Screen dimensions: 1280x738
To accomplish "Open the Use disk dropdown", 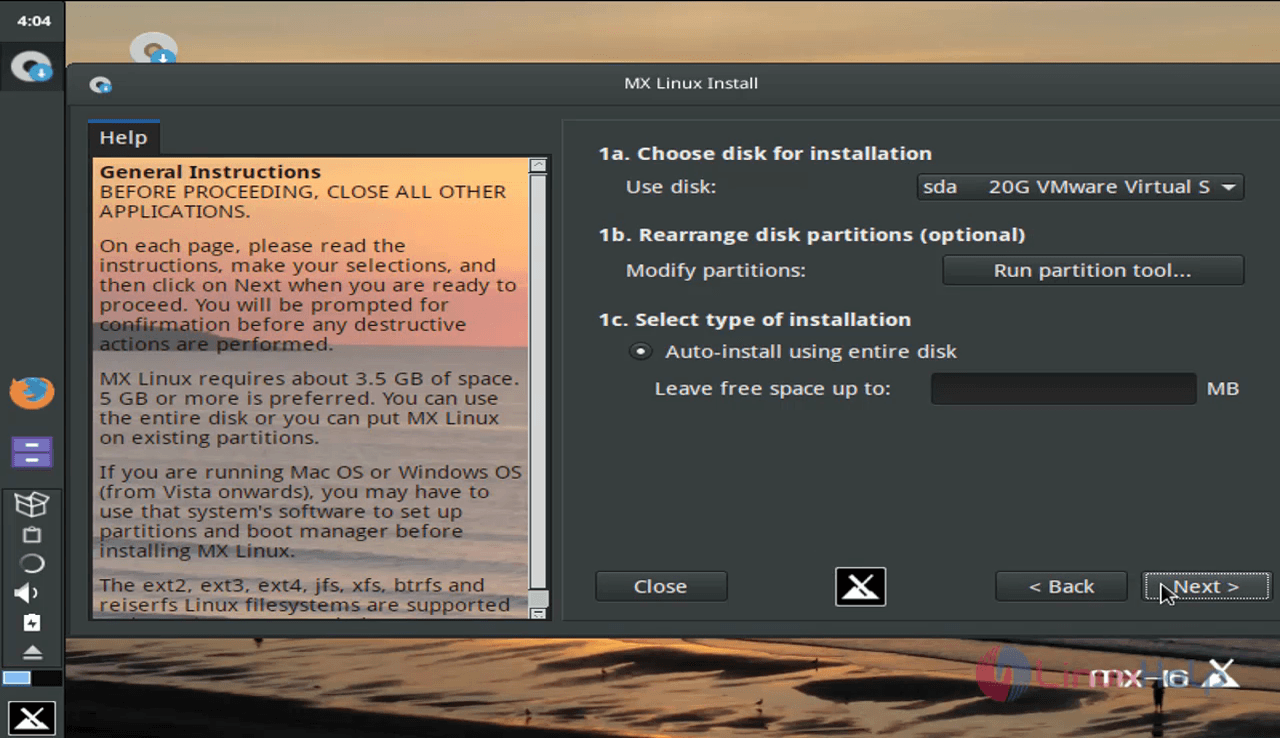I will 1080,187.
